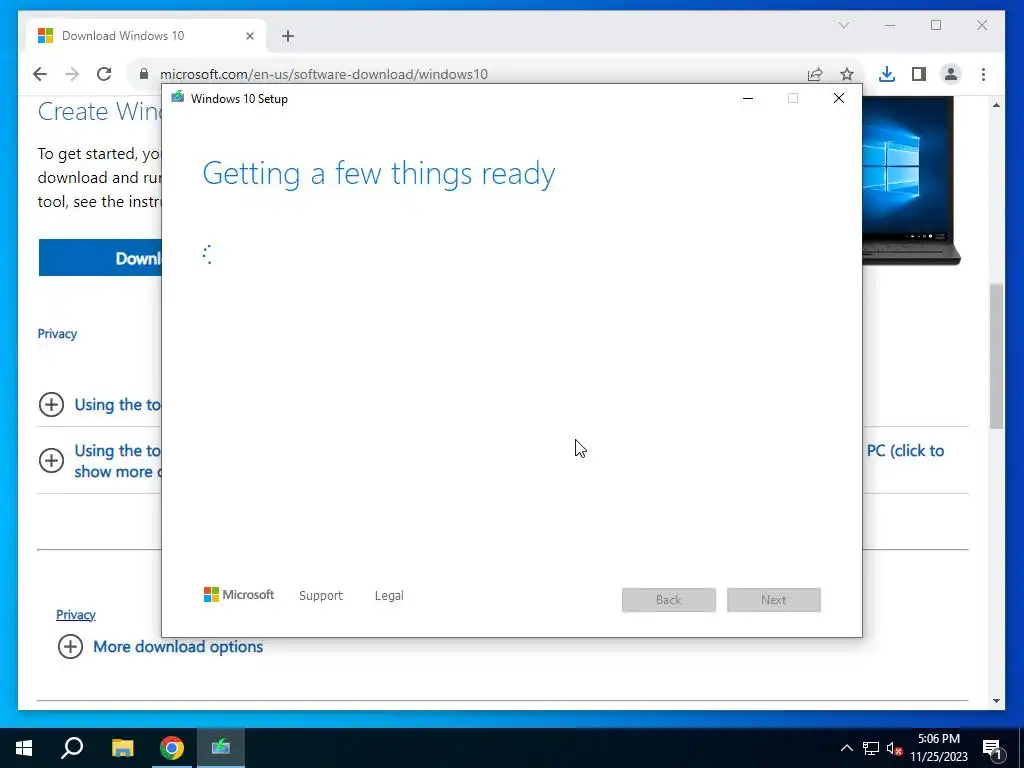Screen dimensions: 1024x768
Task: Close the Chrome window
Action: click(x=982, y=25)
